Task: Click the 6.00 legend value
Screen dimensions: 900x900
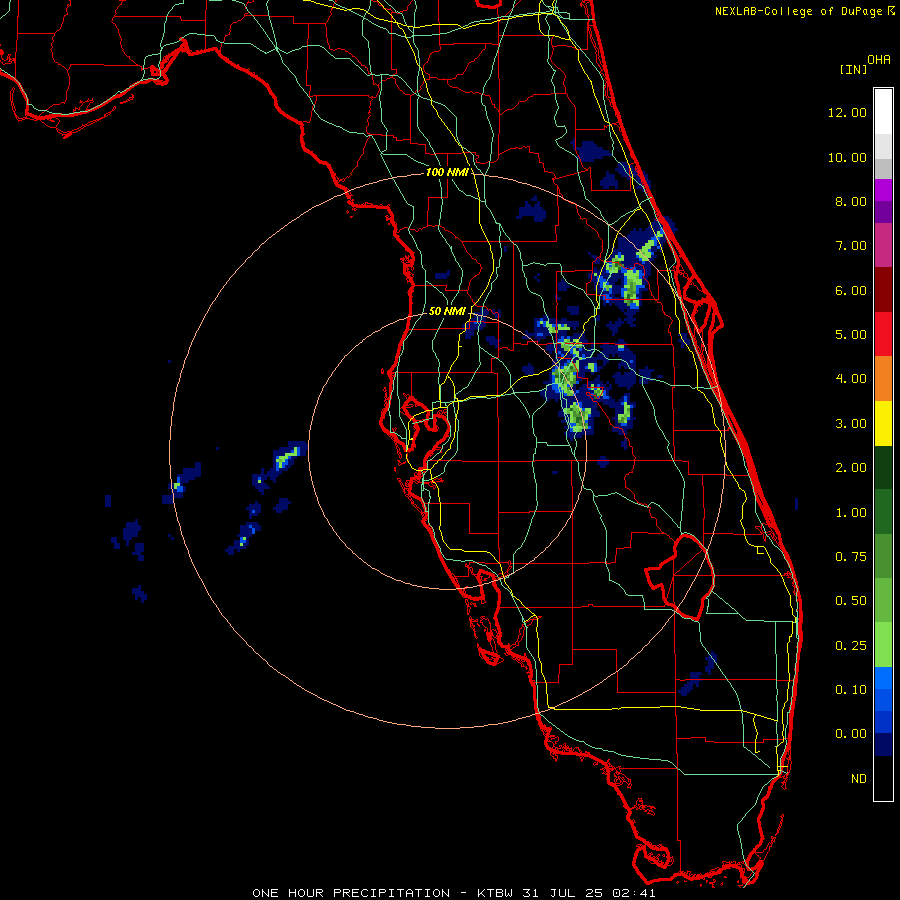Action: 851,290
